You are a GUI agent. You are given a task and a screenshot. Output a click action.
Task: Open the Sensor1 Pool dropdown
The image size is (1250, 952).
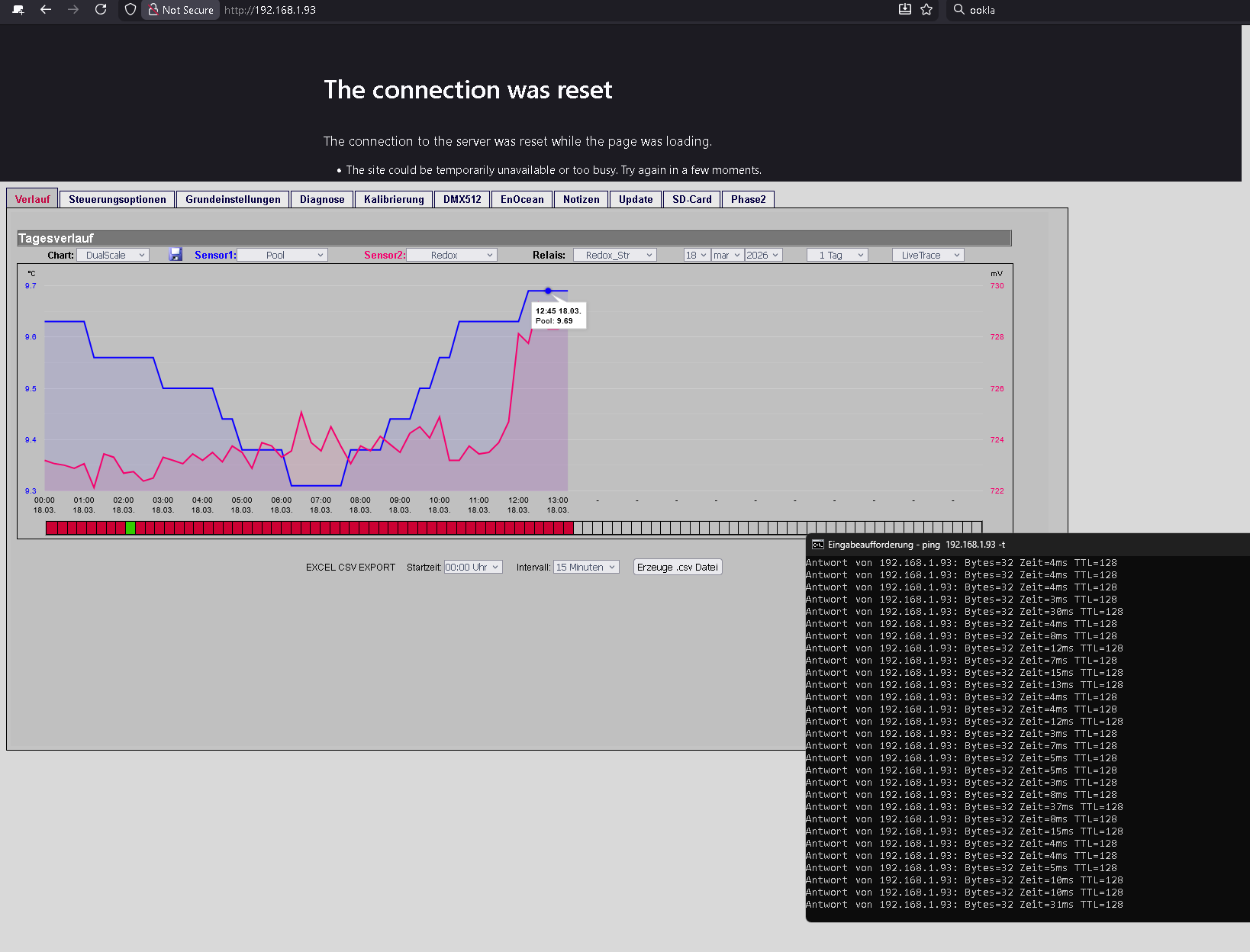[x=282, y=255]
